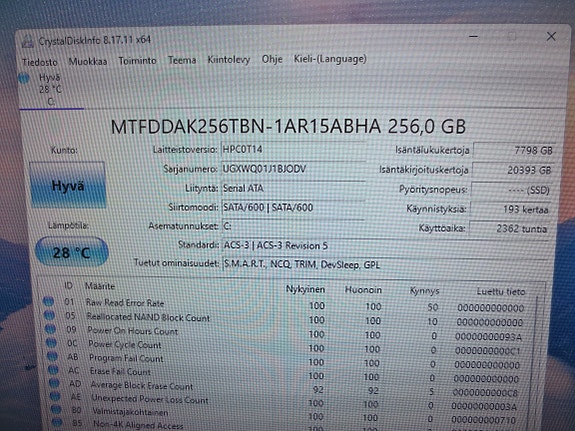Open the Kiintolevy menu

[x=229, y=59]
